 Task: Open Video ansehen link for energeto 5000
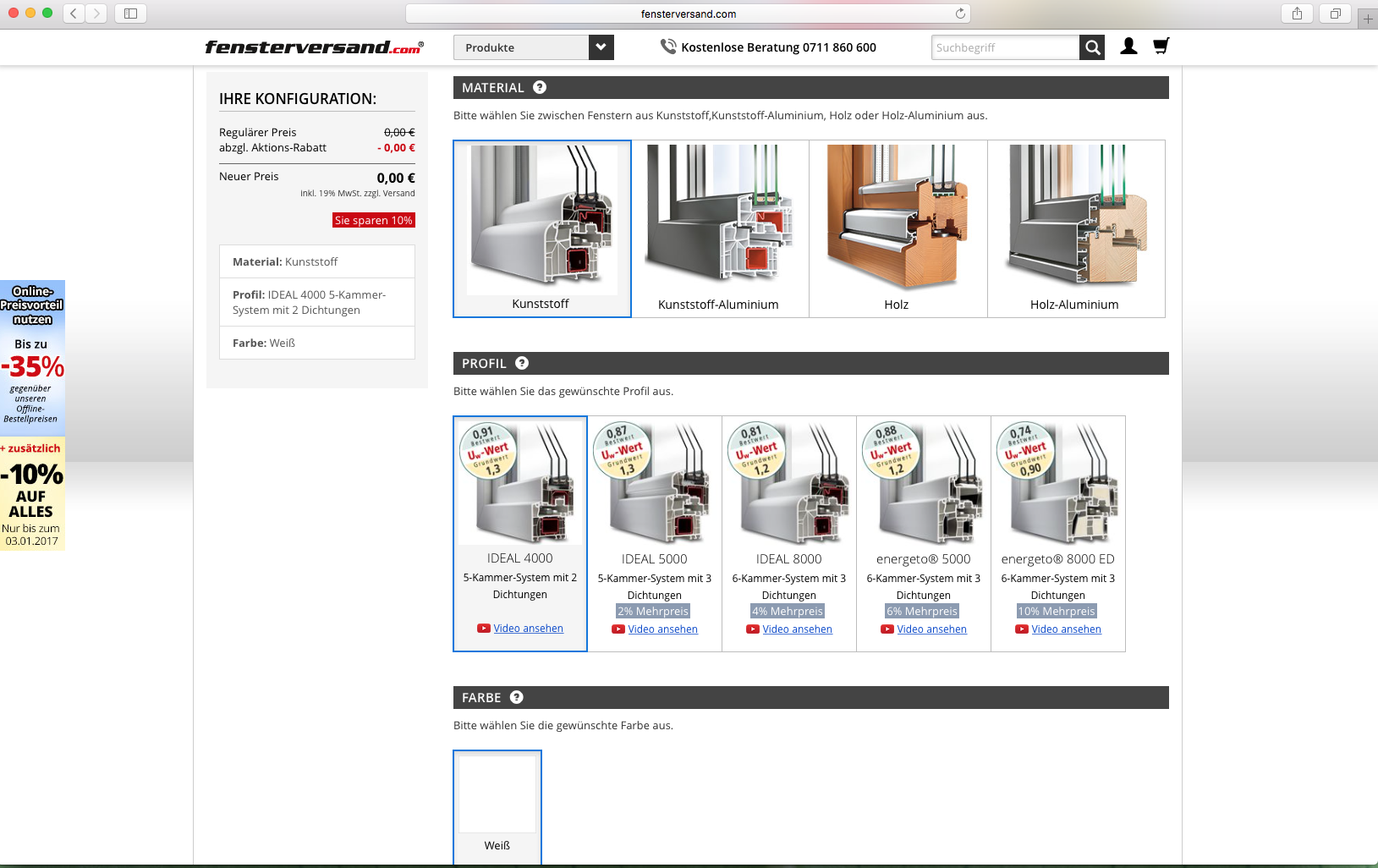tap(931, 629)
